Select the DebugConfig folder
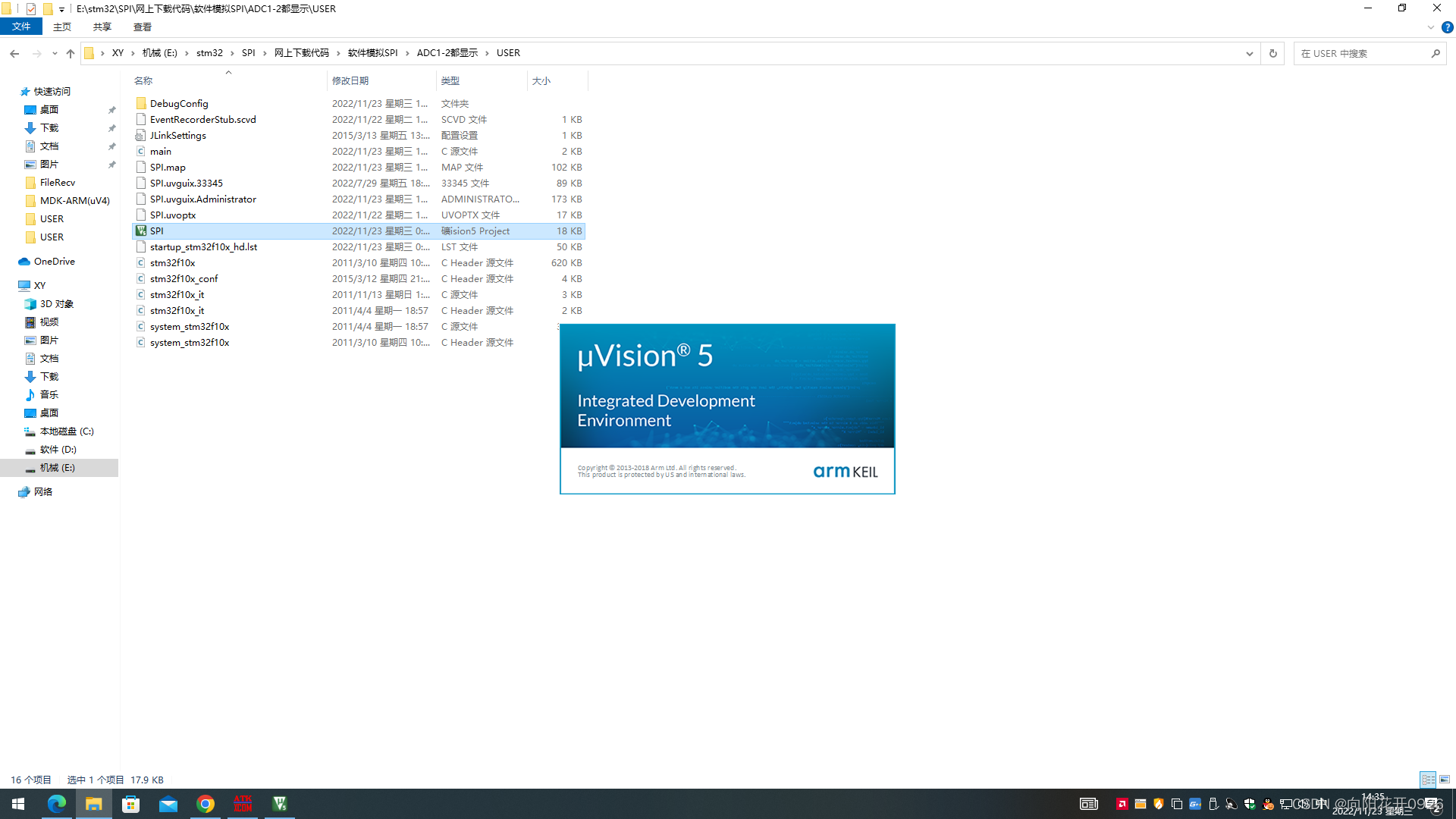1456x819 pixels. [x=179, y=104]
